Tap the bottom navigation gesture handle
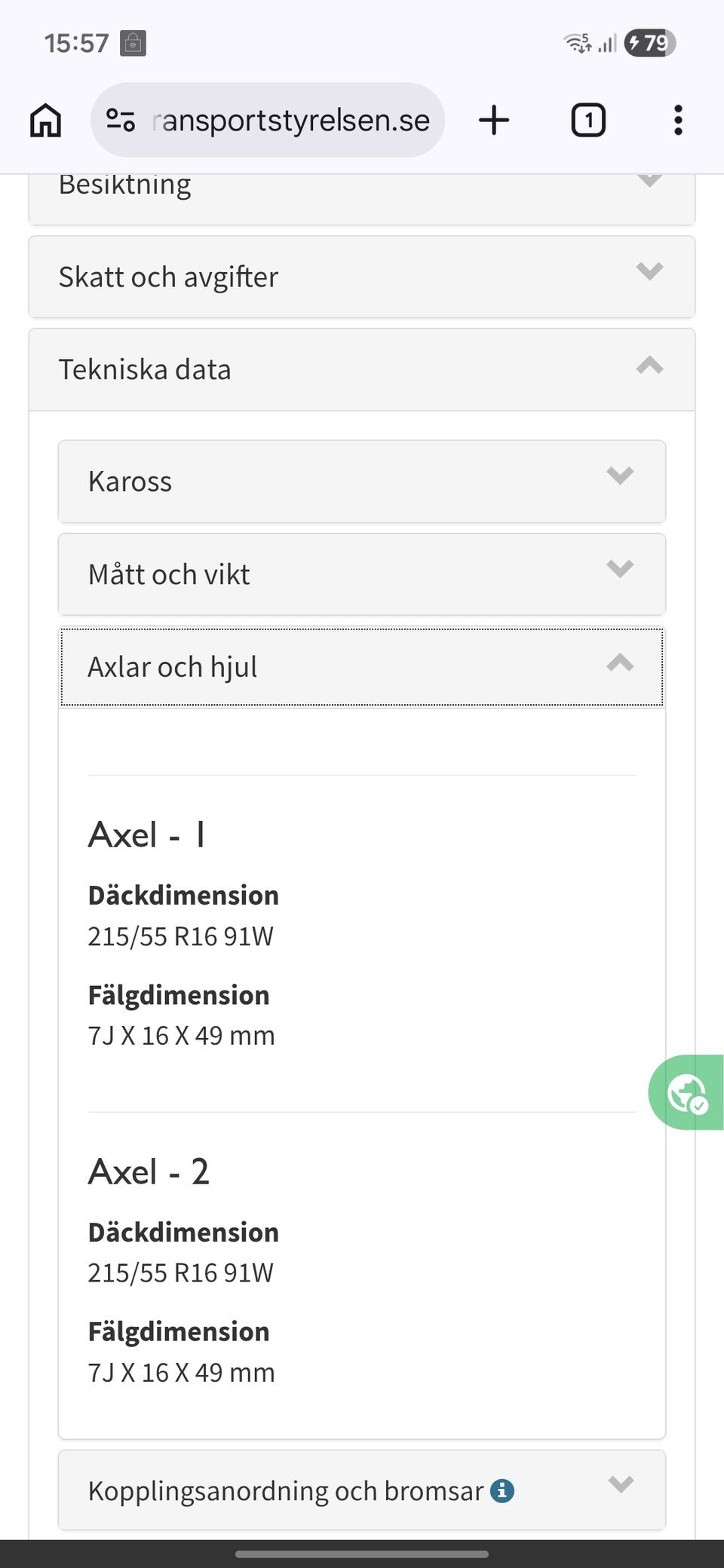Screen dimensions: 724x1568 pos(362,1554)
